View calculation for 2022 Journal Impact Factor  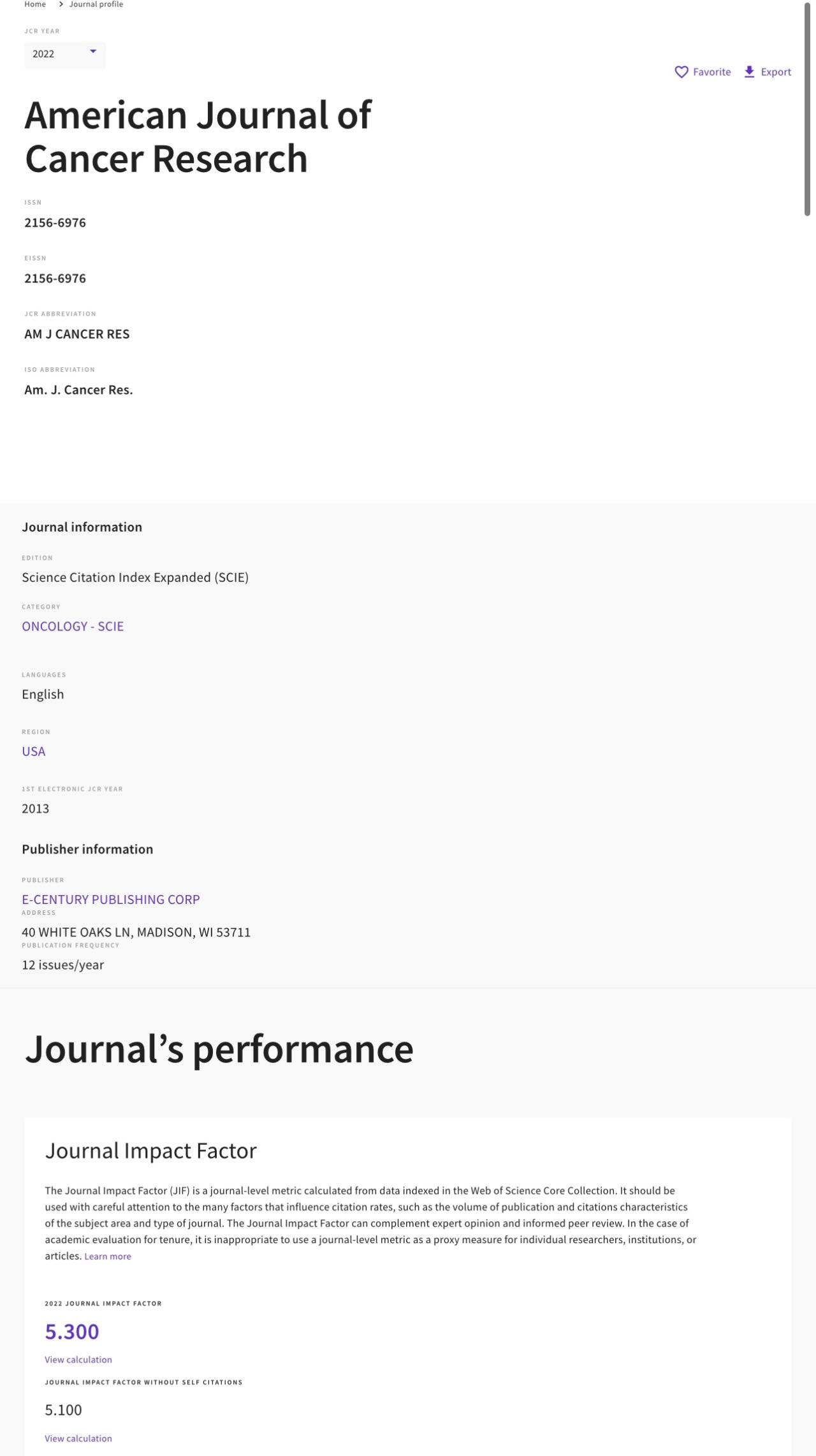78,1359
